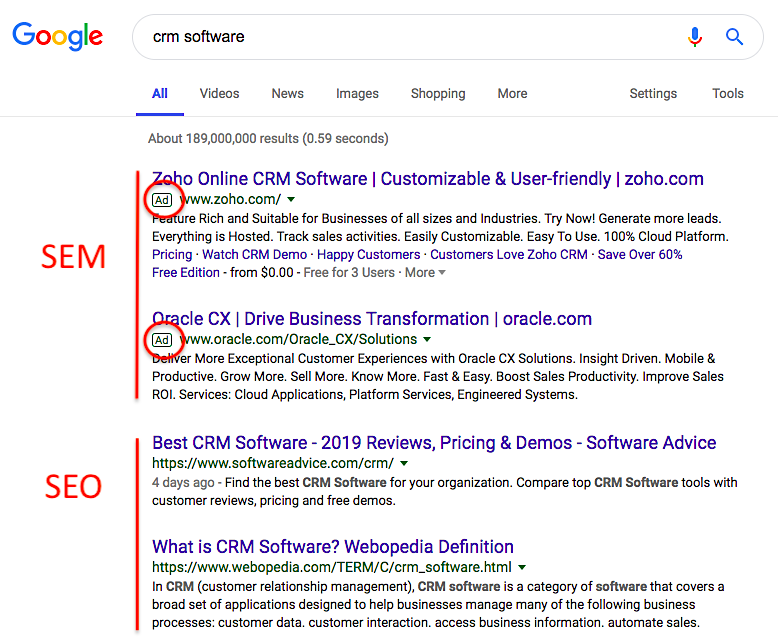Screen dimensions: 778x639
Task: Click "4 days ago" snippet date
Action: click(183, 483)
